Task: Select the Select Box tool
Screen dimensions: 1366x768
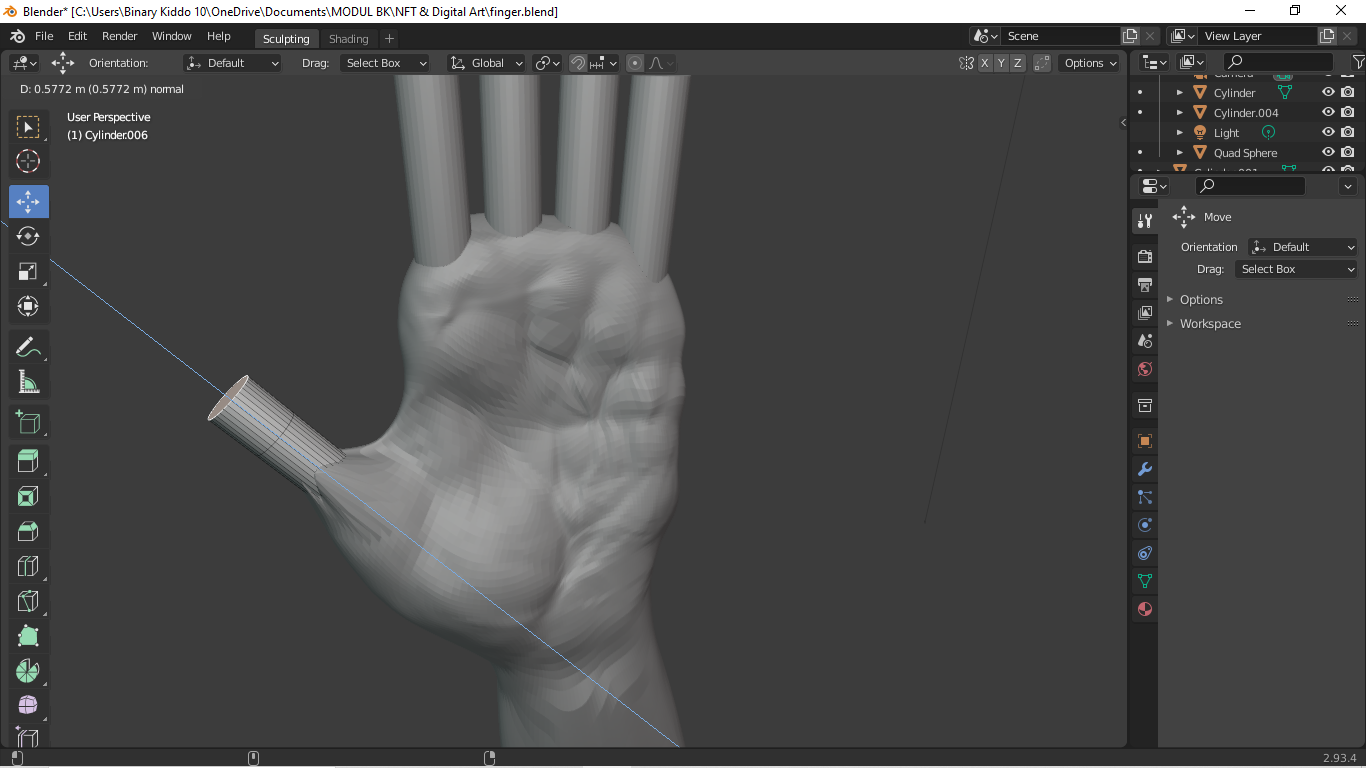Action: tap(28, 127)
